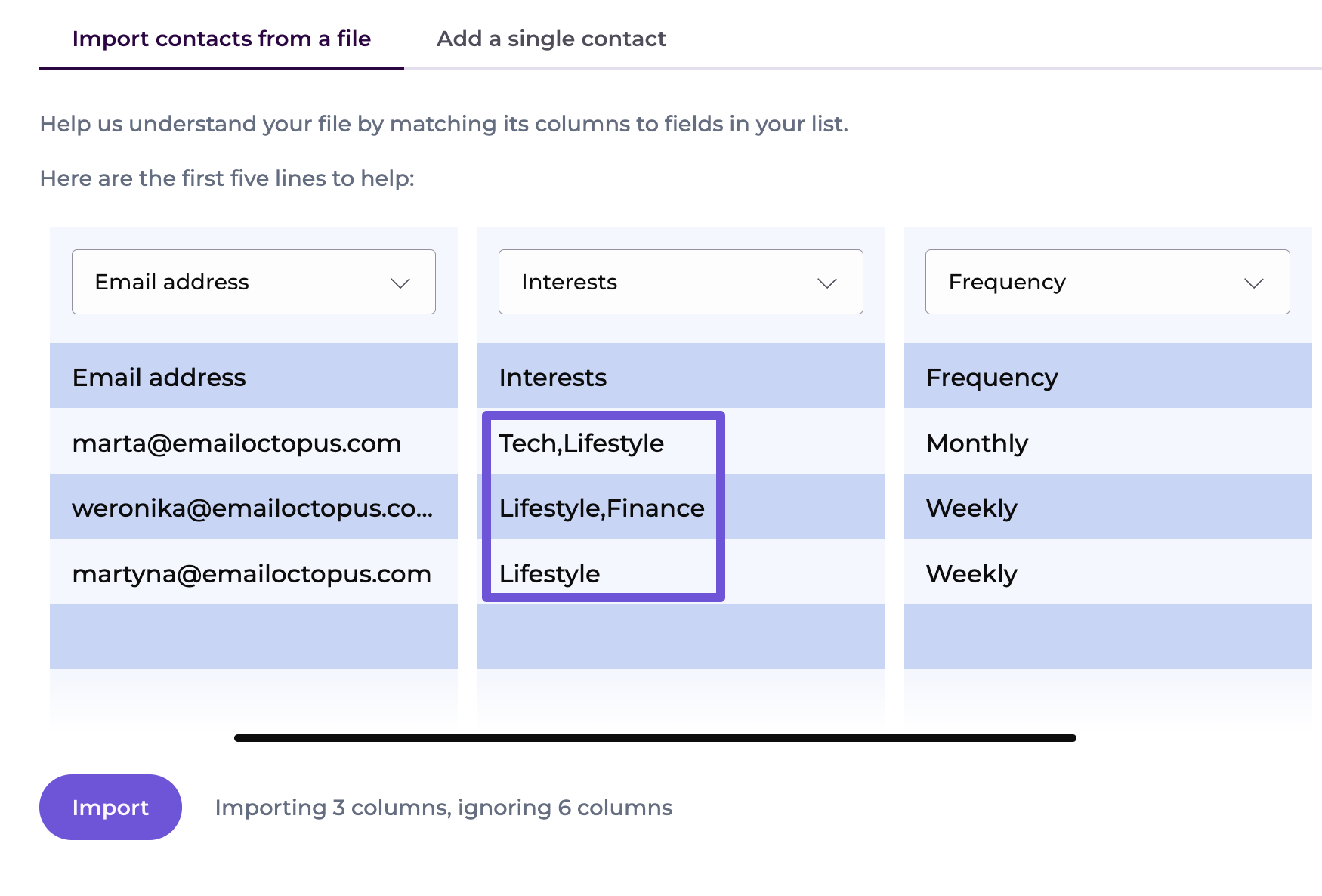The height and width of the screenshot is (896, 1322).
Task: Open the Frequency field-mapping dropdown
Action: click(1107, 282)
